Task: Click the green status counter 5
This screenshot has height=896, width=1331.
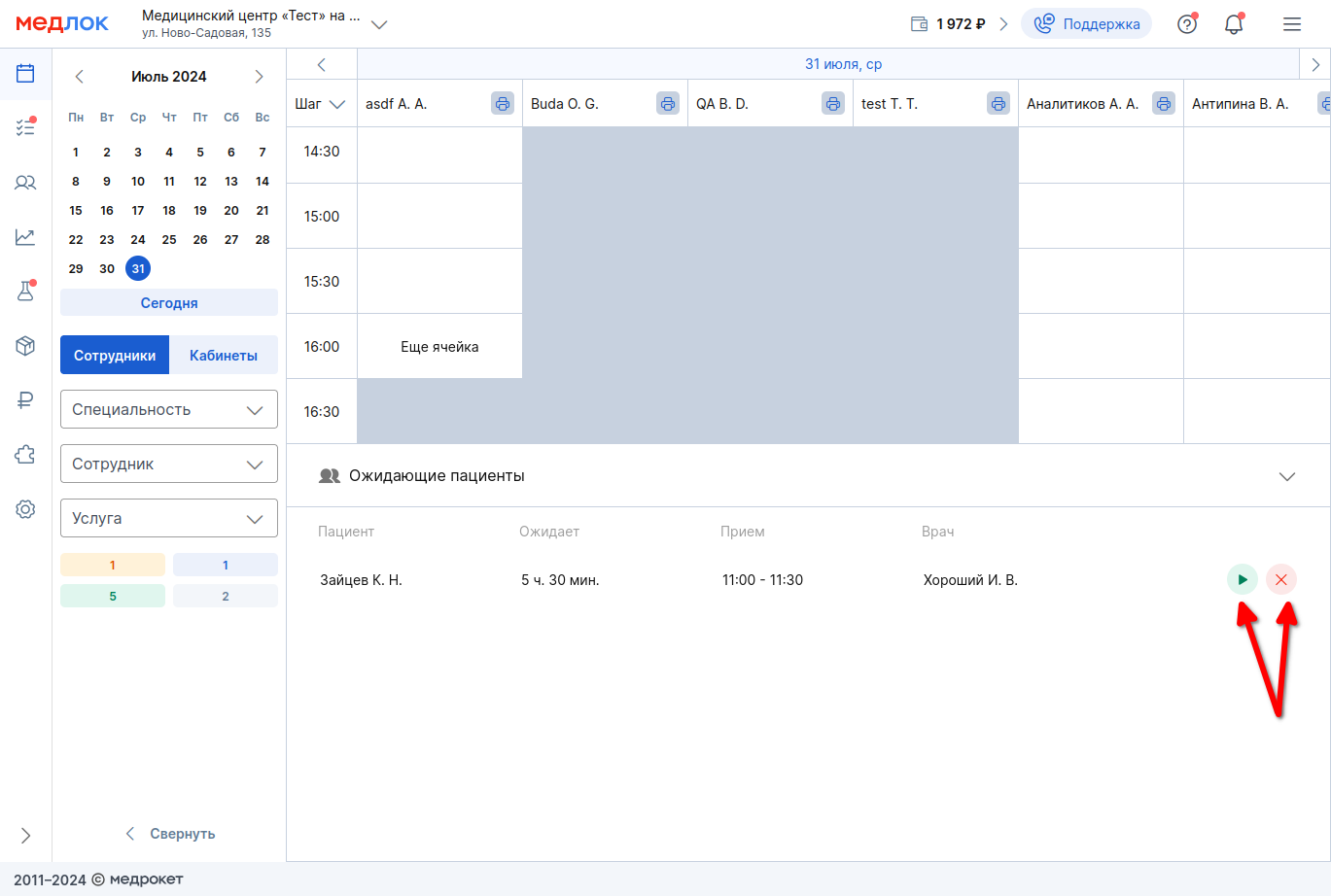Action: click(x=113, y=597)
